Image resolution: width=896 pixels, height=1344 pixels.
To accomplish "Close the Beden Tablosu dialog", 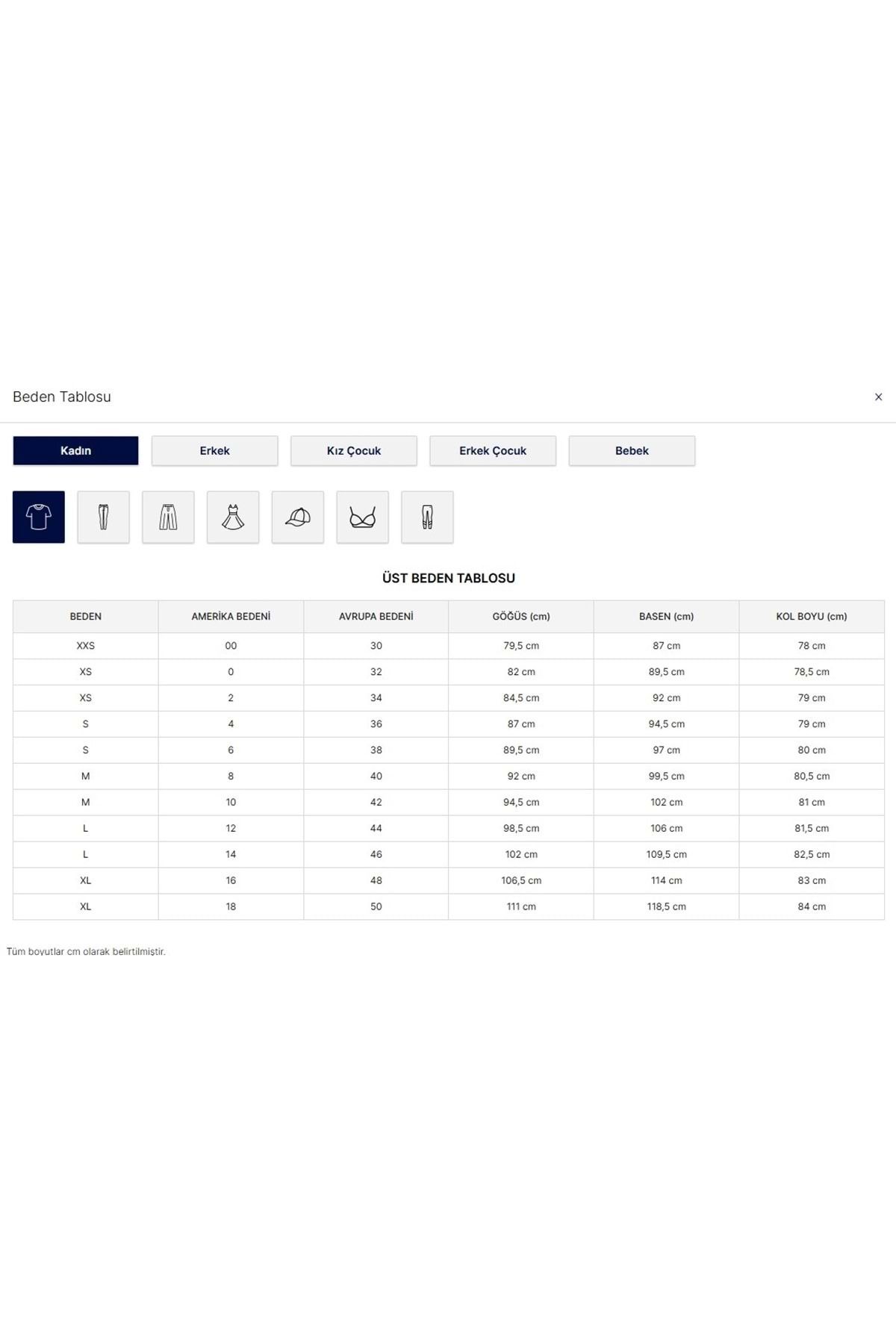I will (x=878, y=397).
